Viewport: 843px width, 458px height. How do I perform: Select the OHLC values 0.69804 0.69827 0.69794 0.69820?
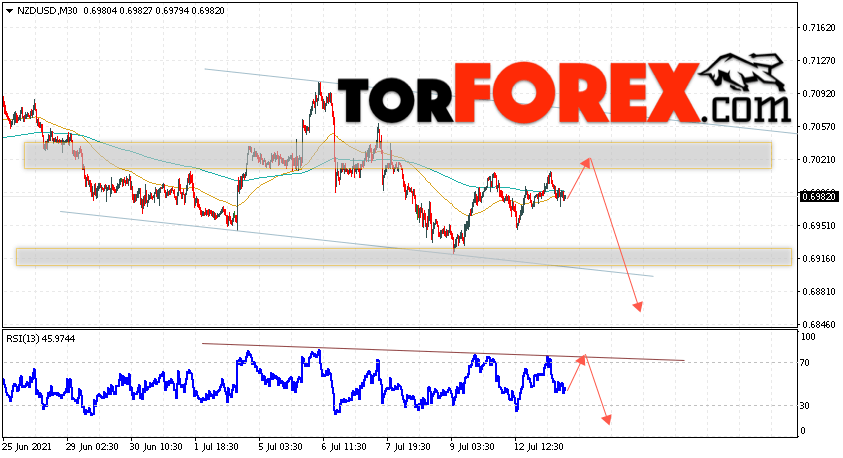tap(154, 11)
